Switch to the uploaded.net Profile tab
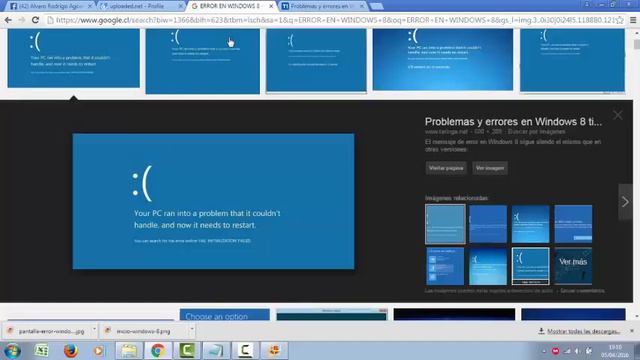The width and height of the screenshot is (640, 360). pos(140,6)
